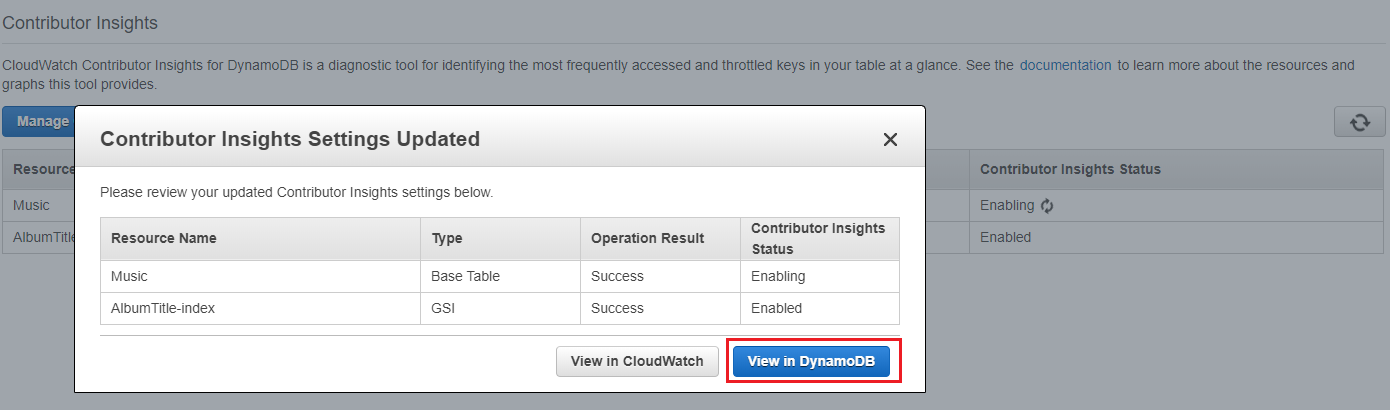Screen dimensions: 1390x410
Task: Click the Enabling status in dialog table
Action: (x=820, y=276)
